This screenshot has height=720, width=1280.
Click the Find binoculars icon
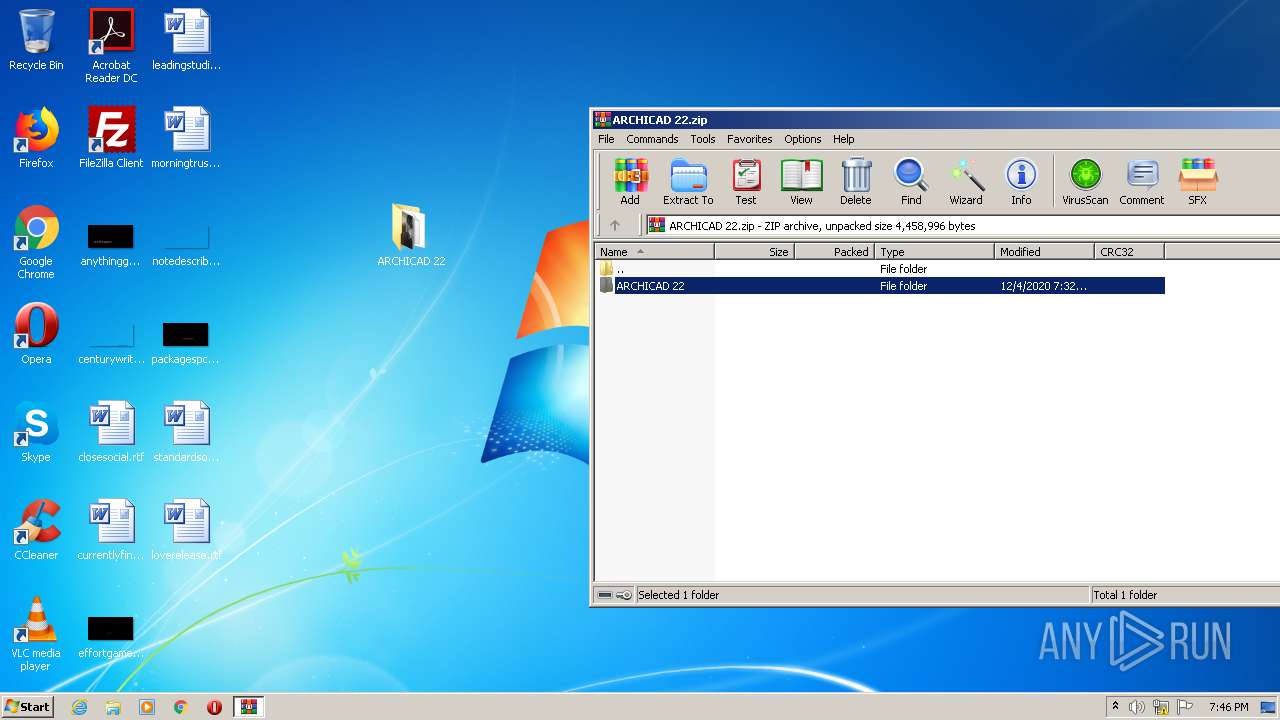point(911,182)
